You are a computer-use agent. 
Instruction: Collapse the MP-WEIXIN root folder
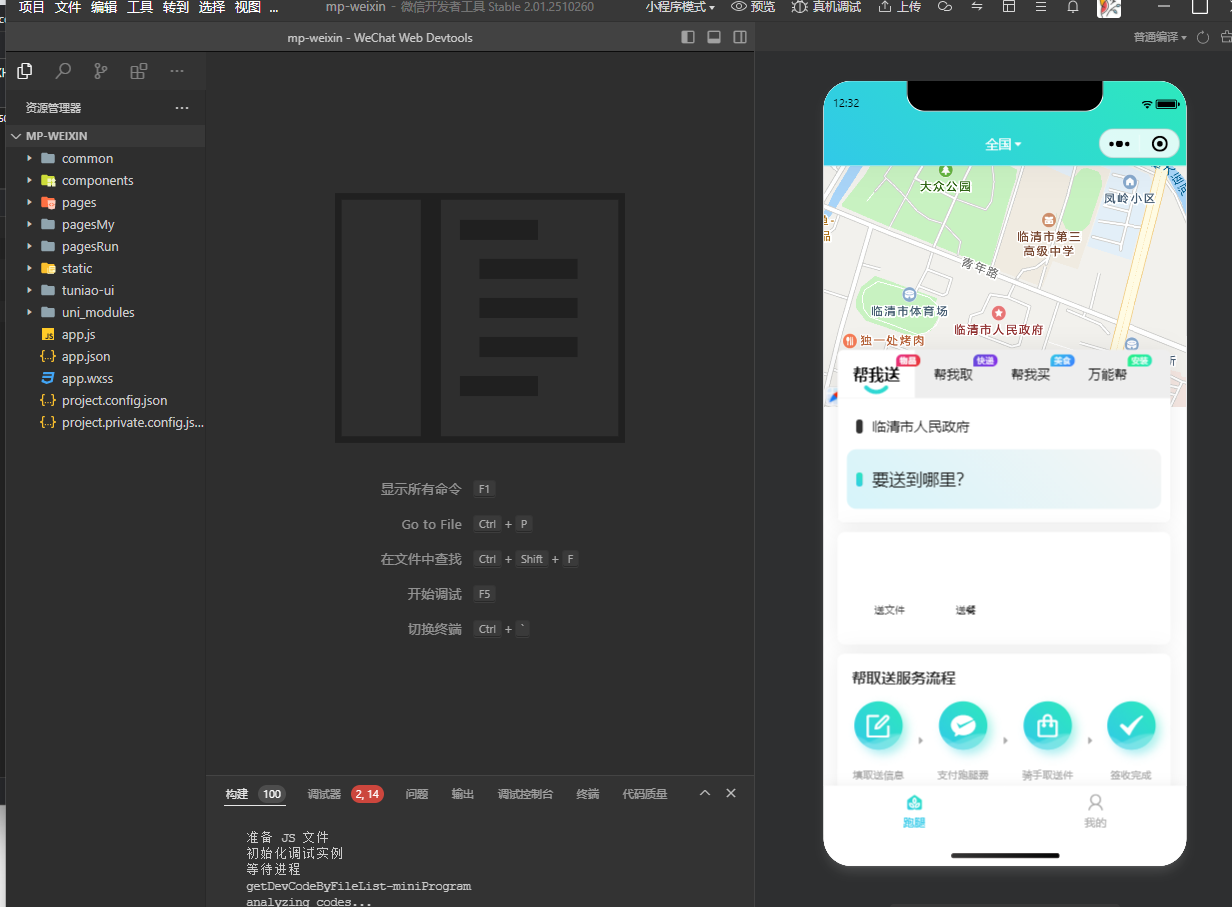click(106, 136)
